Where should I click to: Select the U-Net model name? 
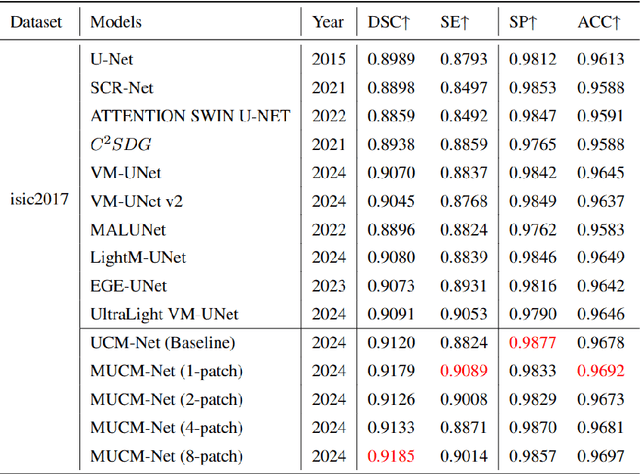(x=114, y=58)
